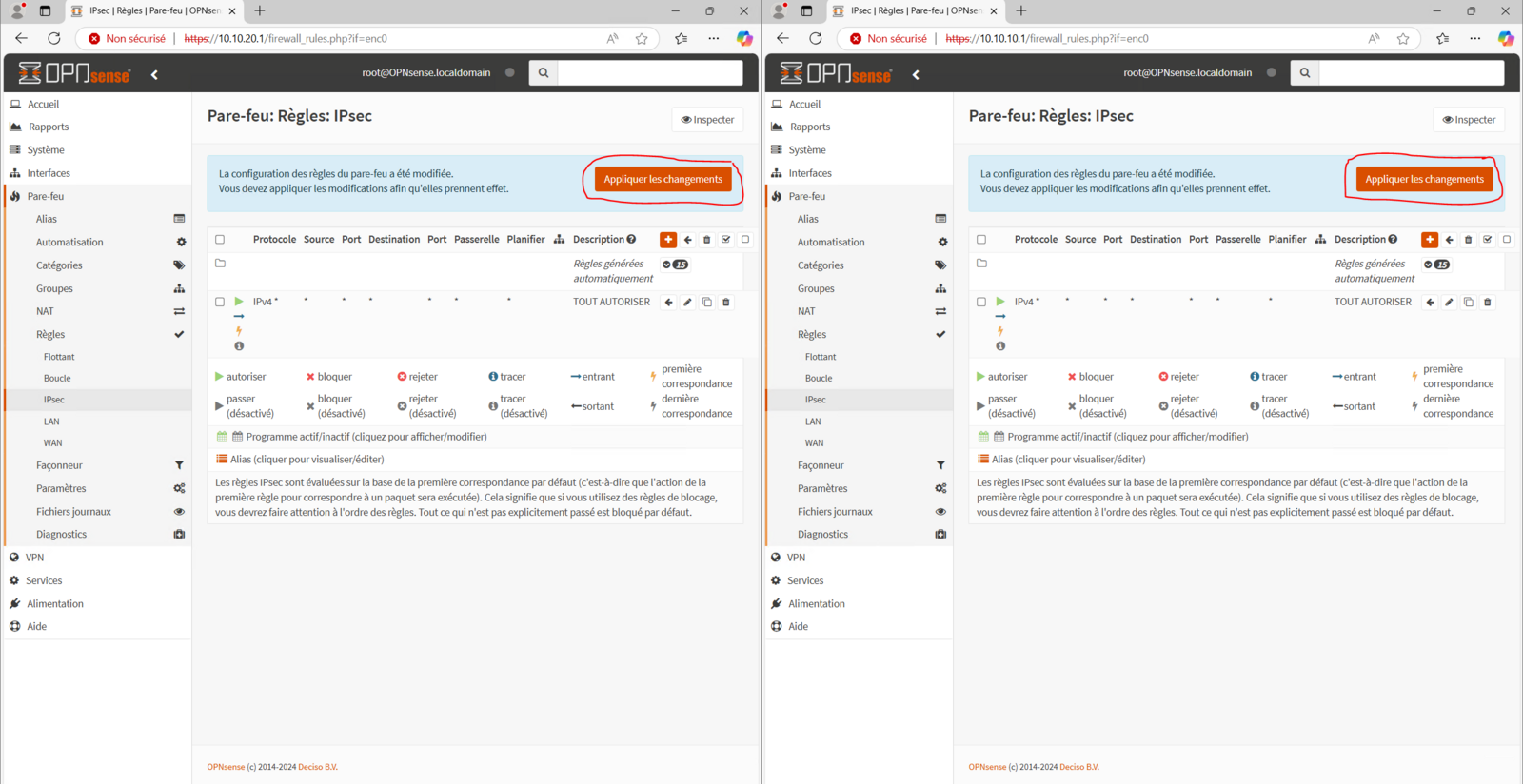Focus the search field in right window header
Image resolution: width=1523 pixels, height=784 pixels.
click(x=1411, y=73)
